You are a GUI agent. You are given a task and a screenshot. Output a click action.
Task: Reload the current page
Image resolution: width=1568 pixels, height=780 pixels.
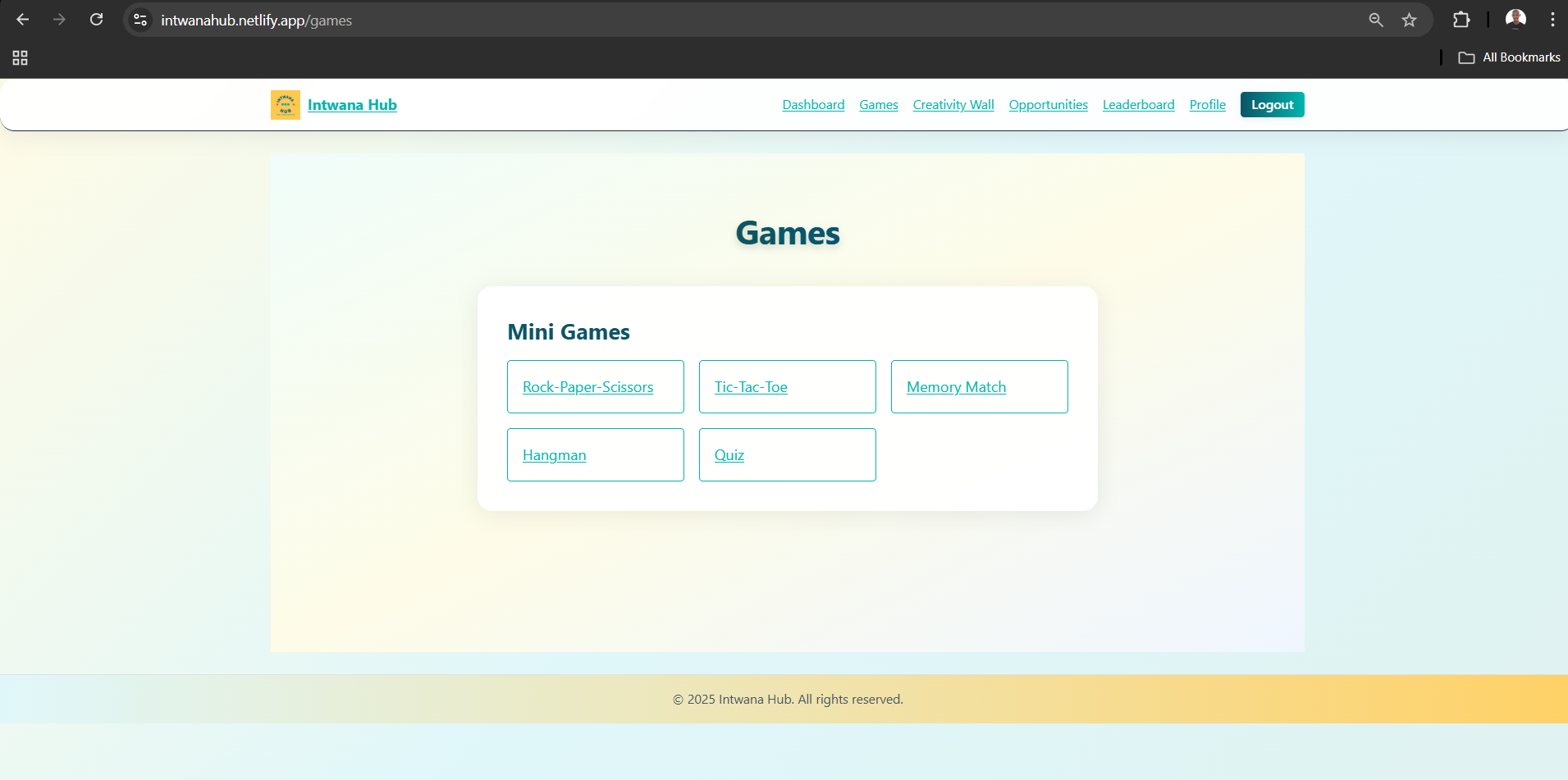pyautogui.click(x=96, y=19)
